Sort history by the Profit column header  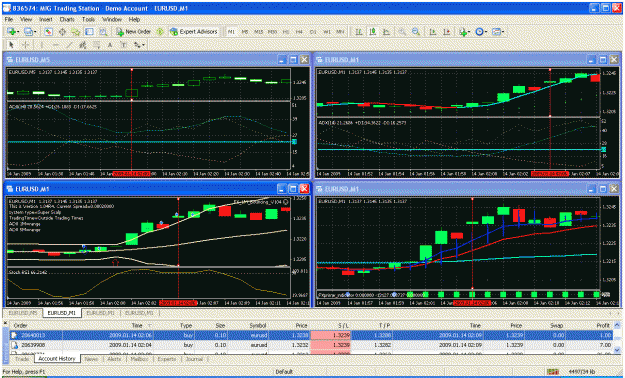coord(603,325)
